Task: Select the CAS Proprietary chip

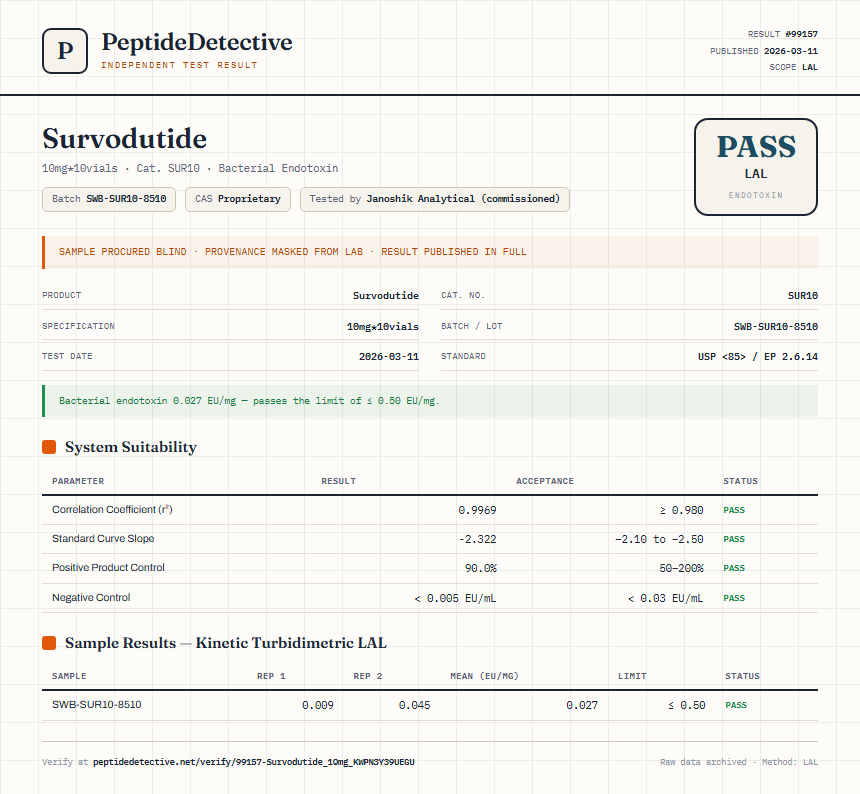Action: pyautogui.click(x=237, y=199)
